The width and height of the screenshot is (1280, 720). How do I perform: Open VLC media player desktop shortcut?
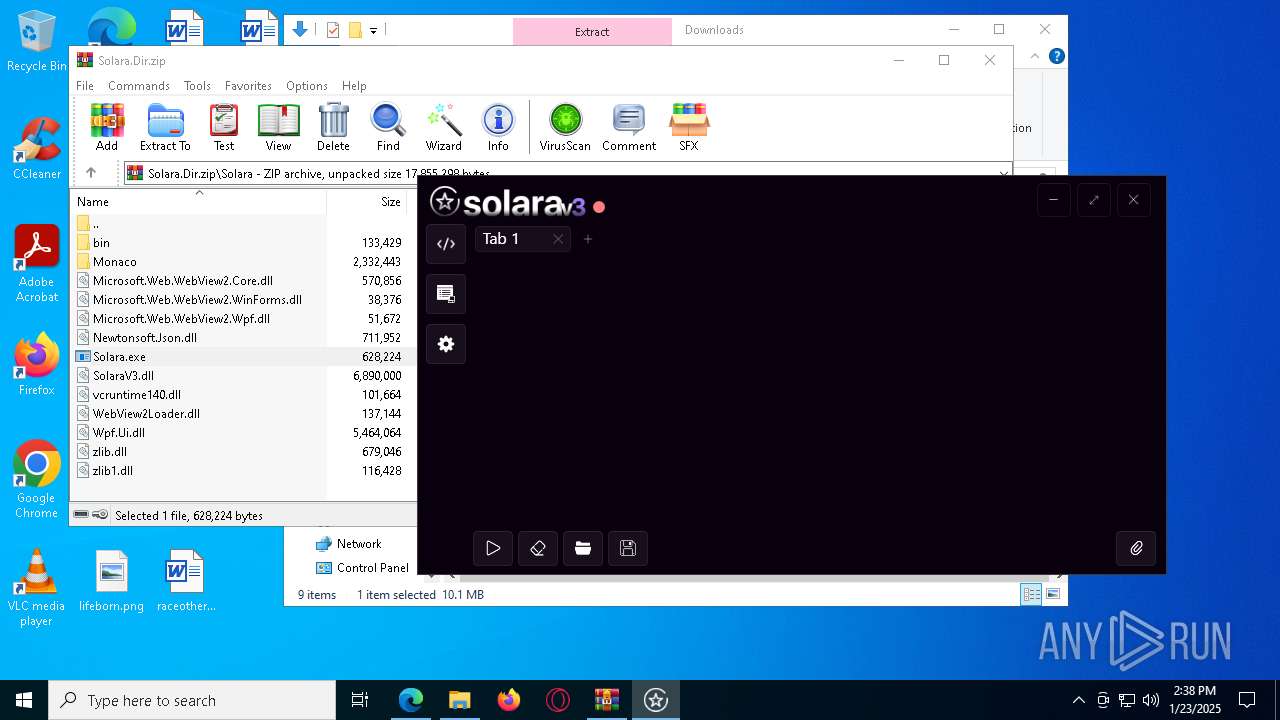pyautogui.click(x=37, y=588)
